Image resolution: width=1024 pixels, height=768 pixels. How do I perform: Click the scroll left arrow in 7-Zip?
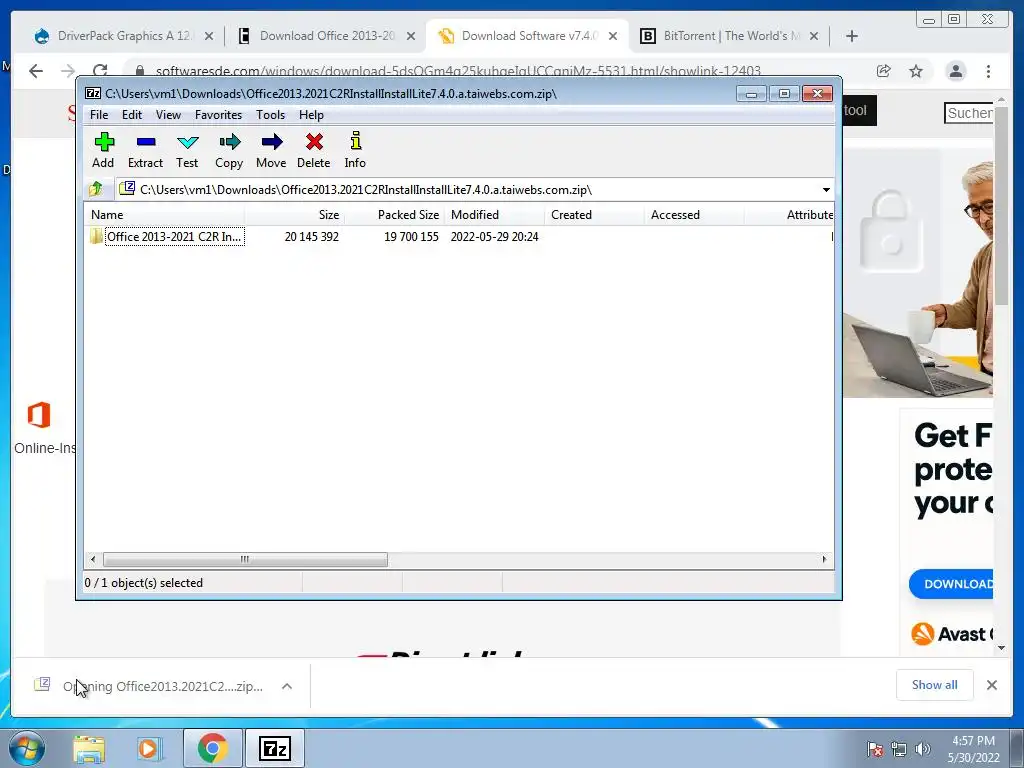pyautogui.click(x=93, y=560)
